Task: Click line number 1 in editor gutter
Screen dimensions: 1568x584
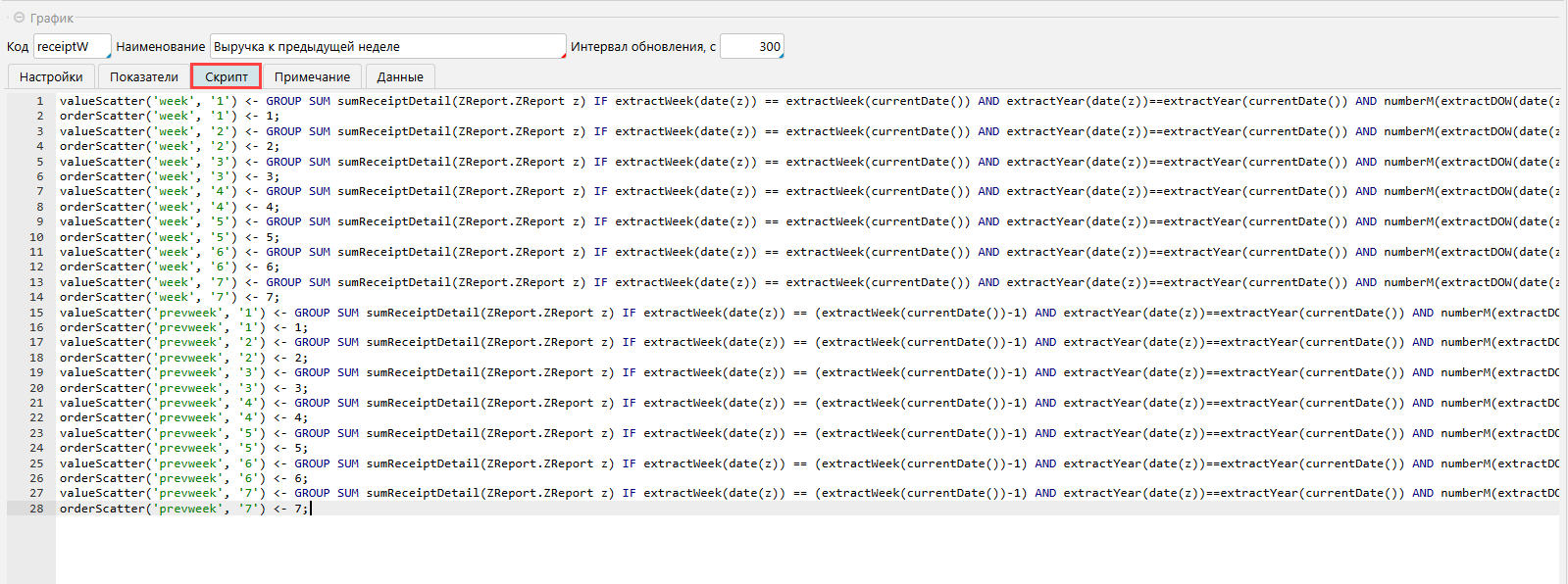Action: (x=39, y=101)
